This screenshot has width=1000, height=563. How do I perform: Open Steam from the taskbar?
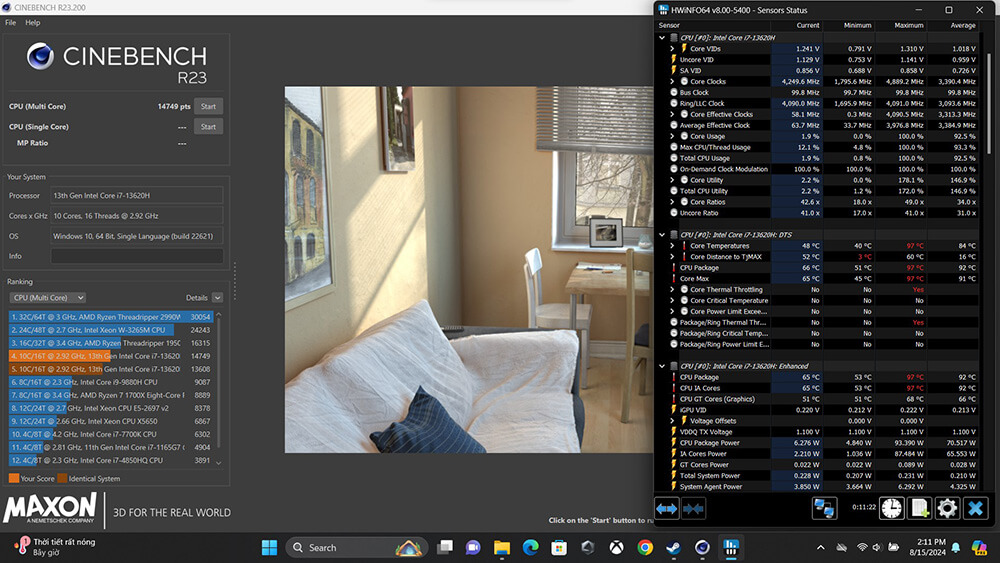[673, 548]
